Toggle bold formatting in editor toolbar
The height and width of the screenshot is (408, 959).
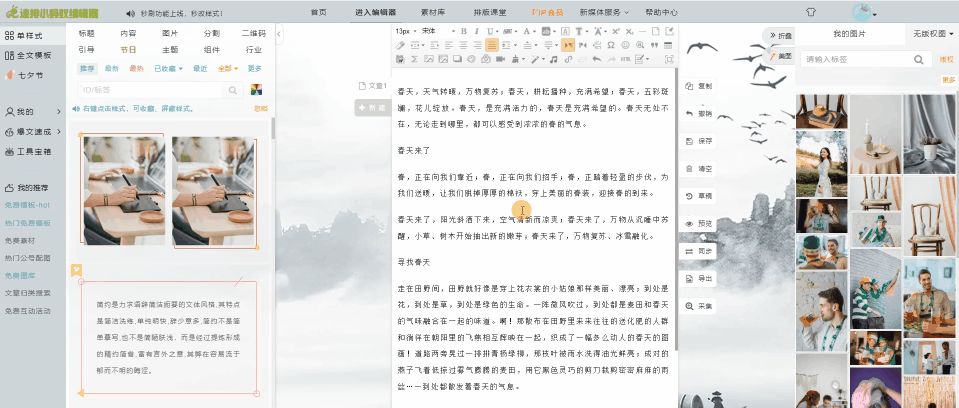coord(464,31)
